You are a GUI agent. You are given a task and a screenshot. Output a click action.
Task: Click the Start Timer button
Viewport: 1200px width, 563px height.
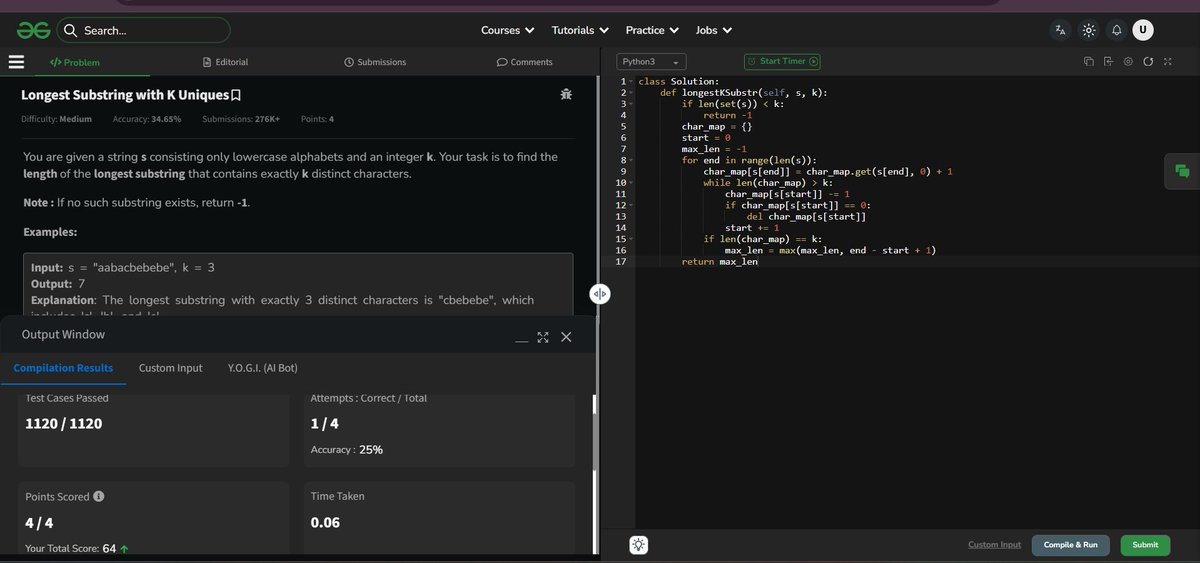click(x=782, y=61)
